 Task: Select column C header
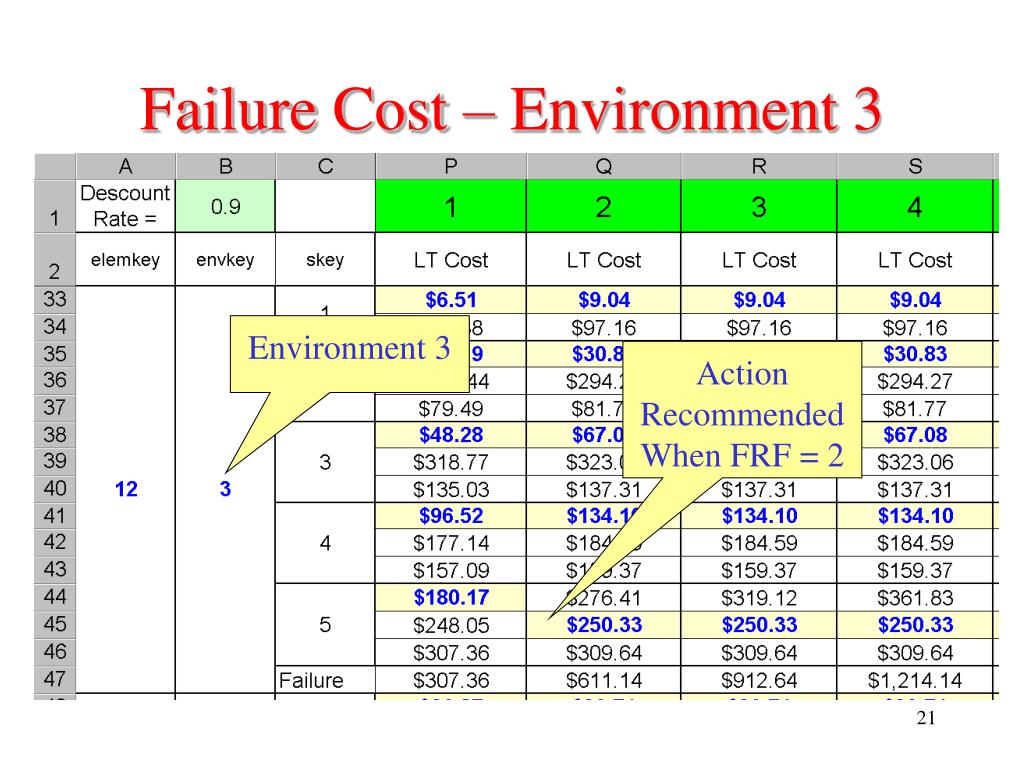click(325, 167)
